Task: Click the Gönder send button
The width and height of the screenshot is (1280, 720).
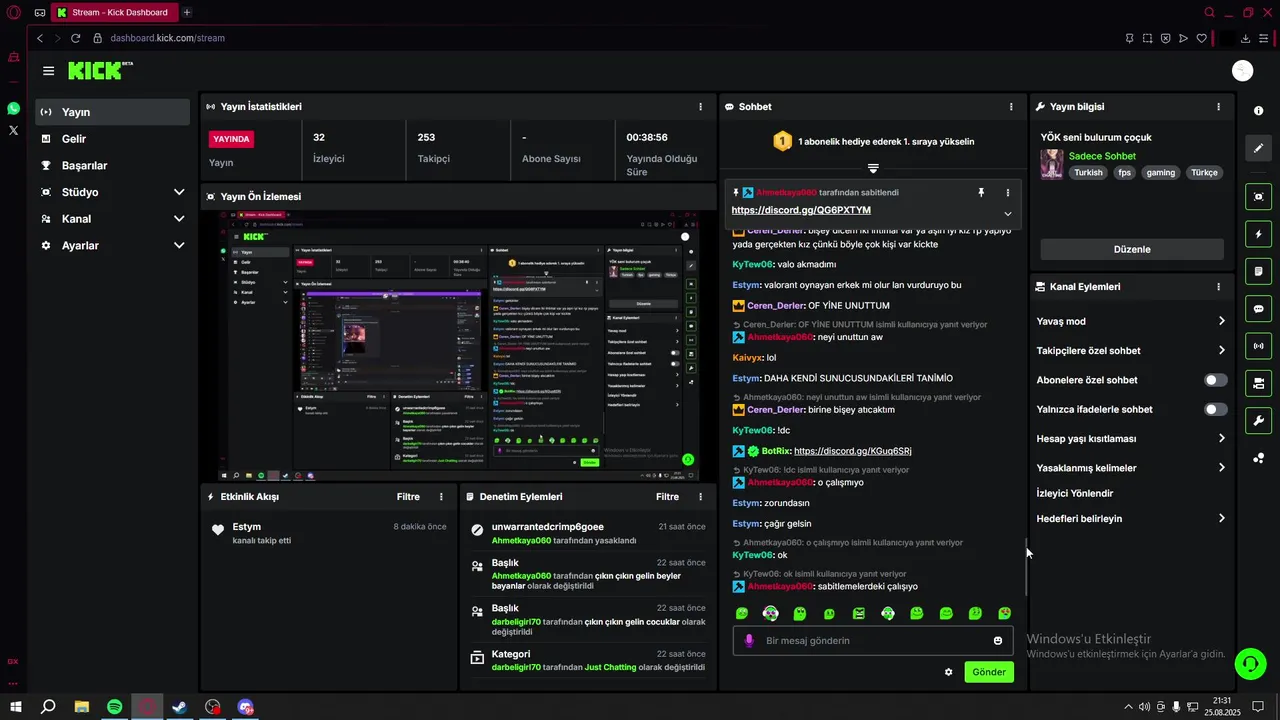Action: [x=989, y=672]
